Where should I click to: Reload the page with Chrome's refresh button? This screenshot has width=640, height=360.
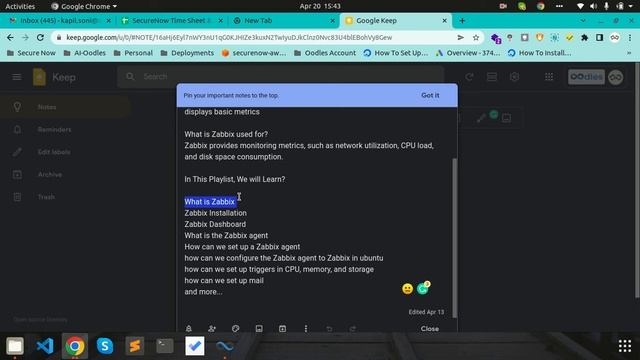(40, 38)
